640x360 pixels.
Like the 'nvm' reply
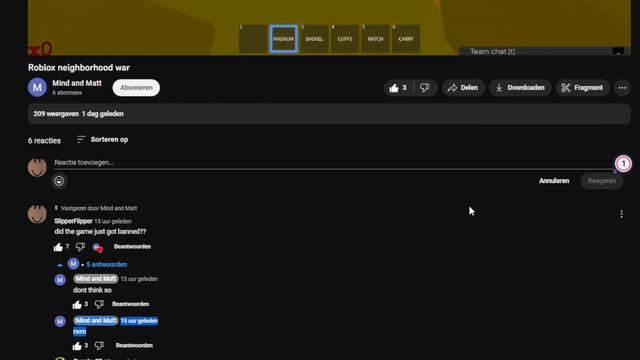pos(77,346)
